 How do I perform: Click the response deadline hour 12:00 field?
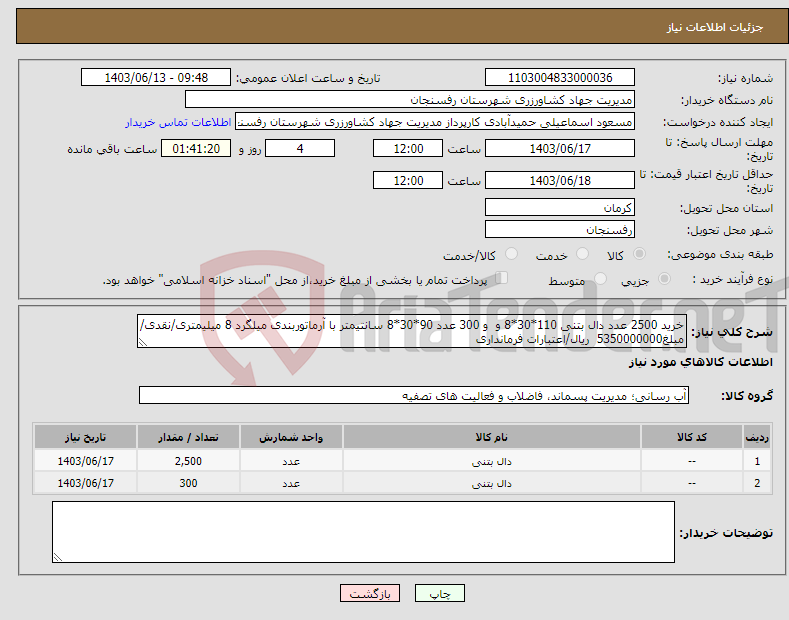[408, 148]
